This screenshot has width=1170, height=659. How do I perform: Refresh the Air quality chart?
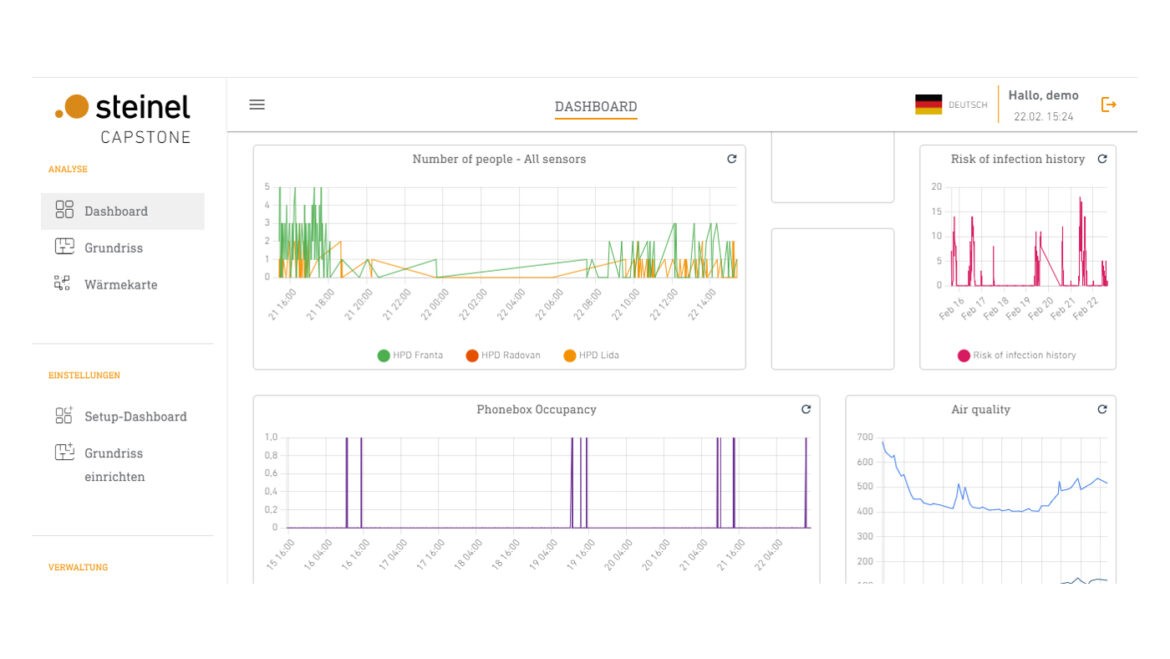[1102, 409]
